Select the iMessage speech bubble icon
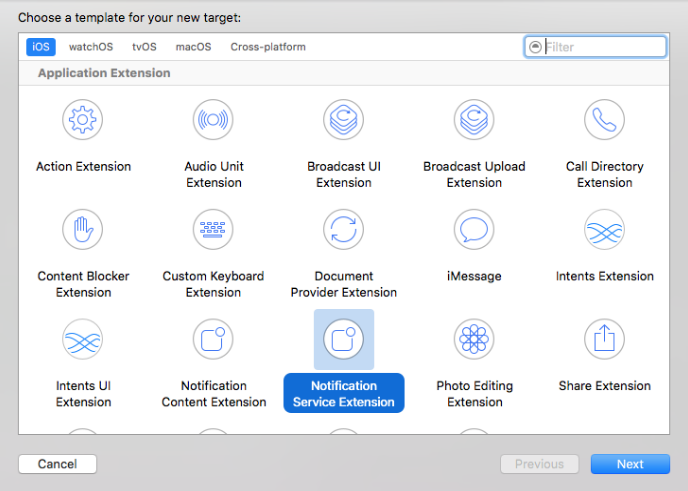The image size is (688, 491). [474, 230]
